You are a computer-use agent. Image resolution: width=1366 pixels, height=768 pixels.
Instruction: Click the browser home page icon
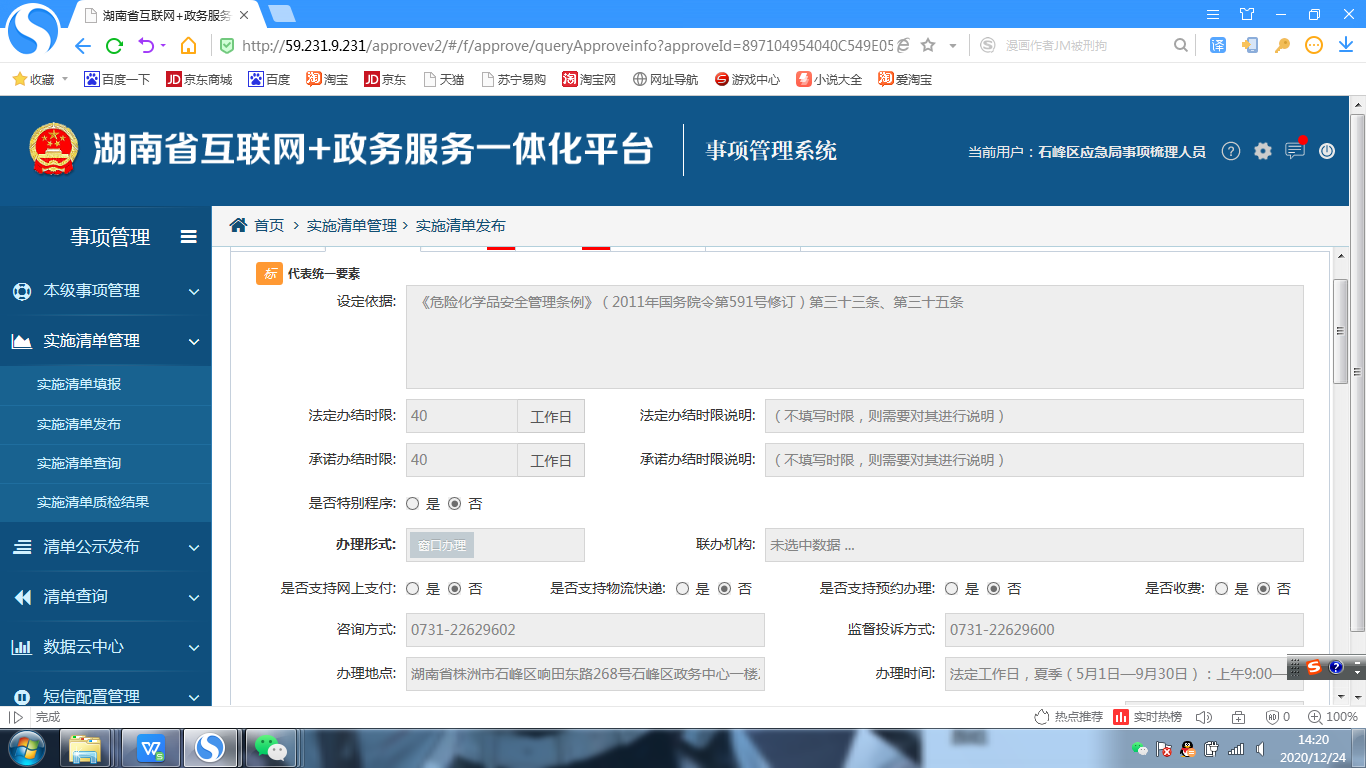pos(188,45)
